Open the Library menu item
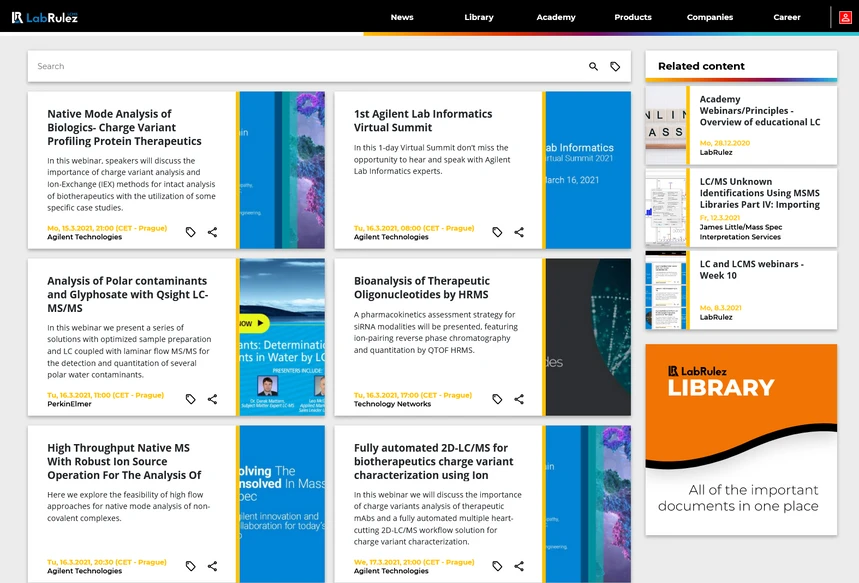 click(x=479, y=18)
